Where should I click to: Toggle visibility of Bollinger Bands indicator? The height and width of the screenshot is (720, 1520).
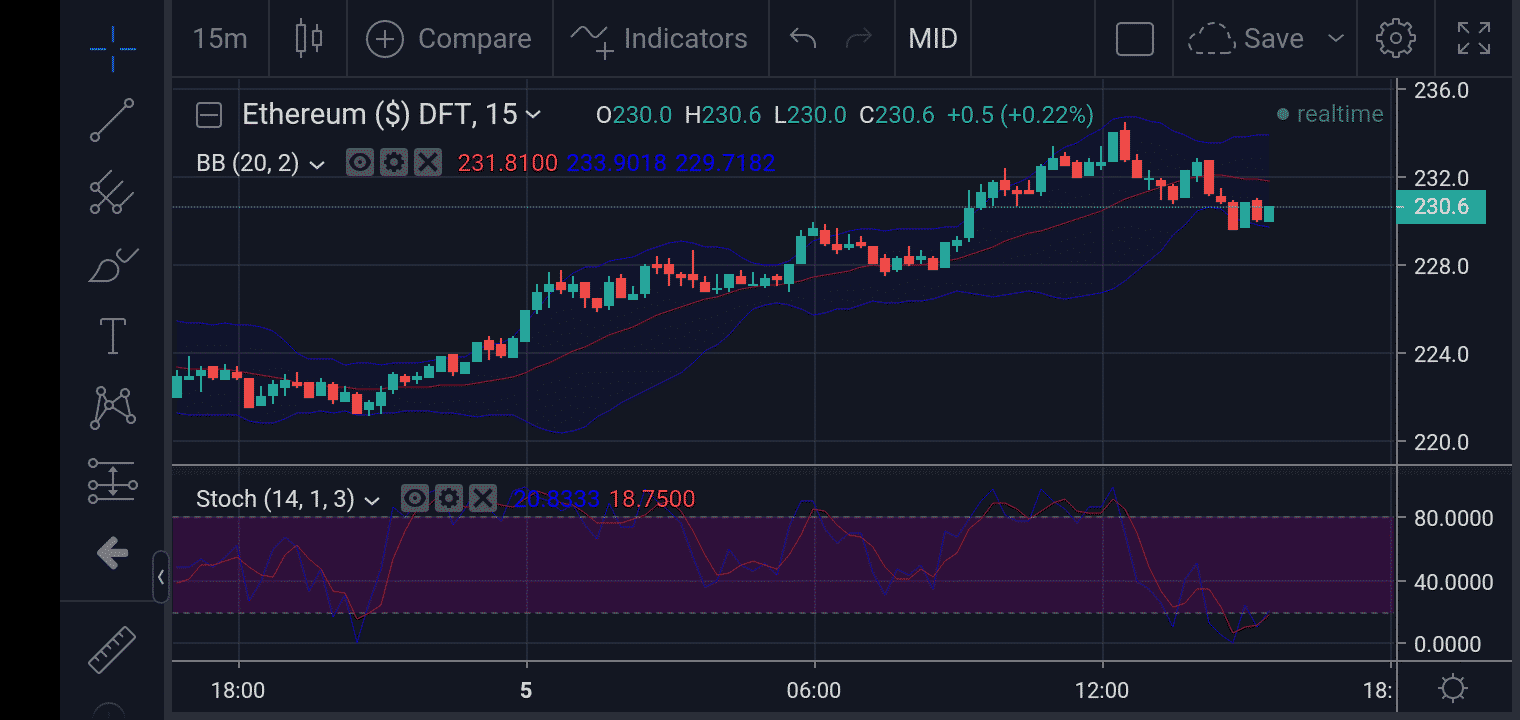[x=360, y=162]
